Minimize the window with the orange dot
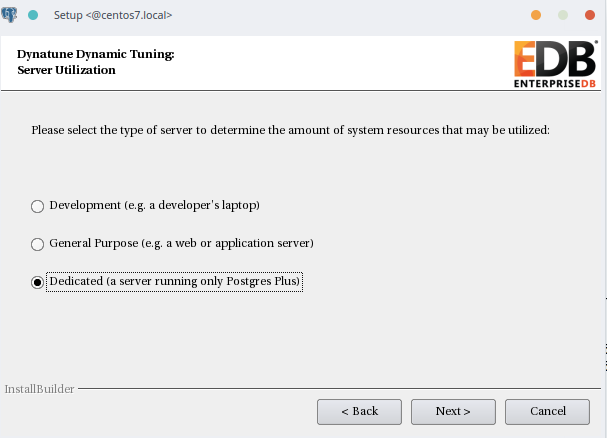The width and height of the screenshot is (607, 438). tap(536, 15)
